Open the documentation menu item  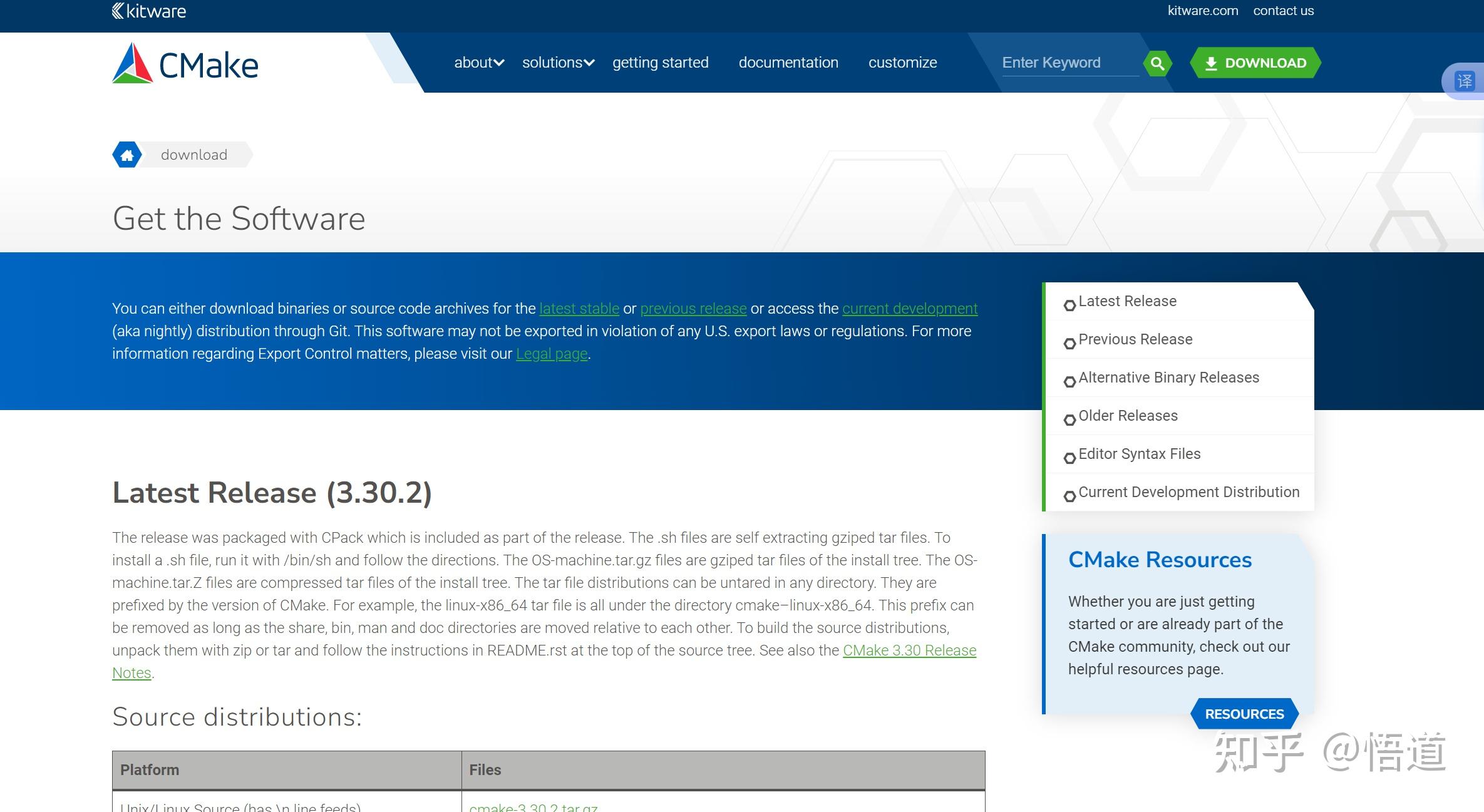pyautogui.click(x=788, y=63)
